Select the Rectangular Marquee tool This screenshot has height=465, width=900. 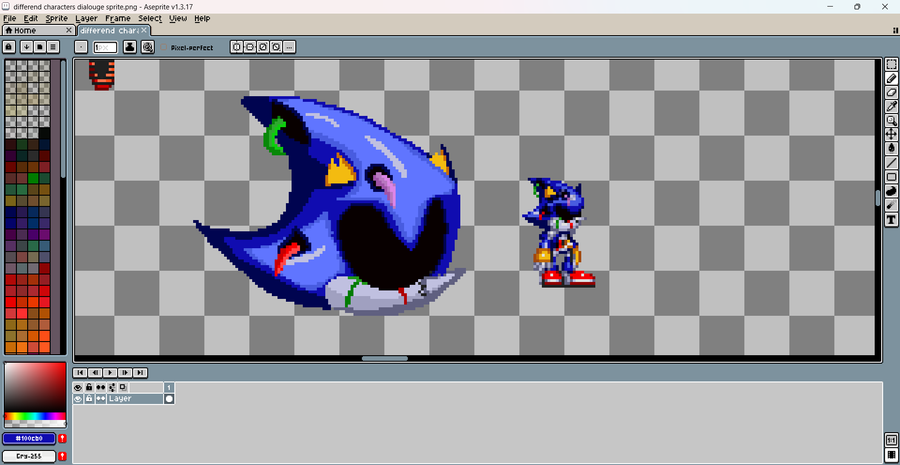click(x=891, y=64)
